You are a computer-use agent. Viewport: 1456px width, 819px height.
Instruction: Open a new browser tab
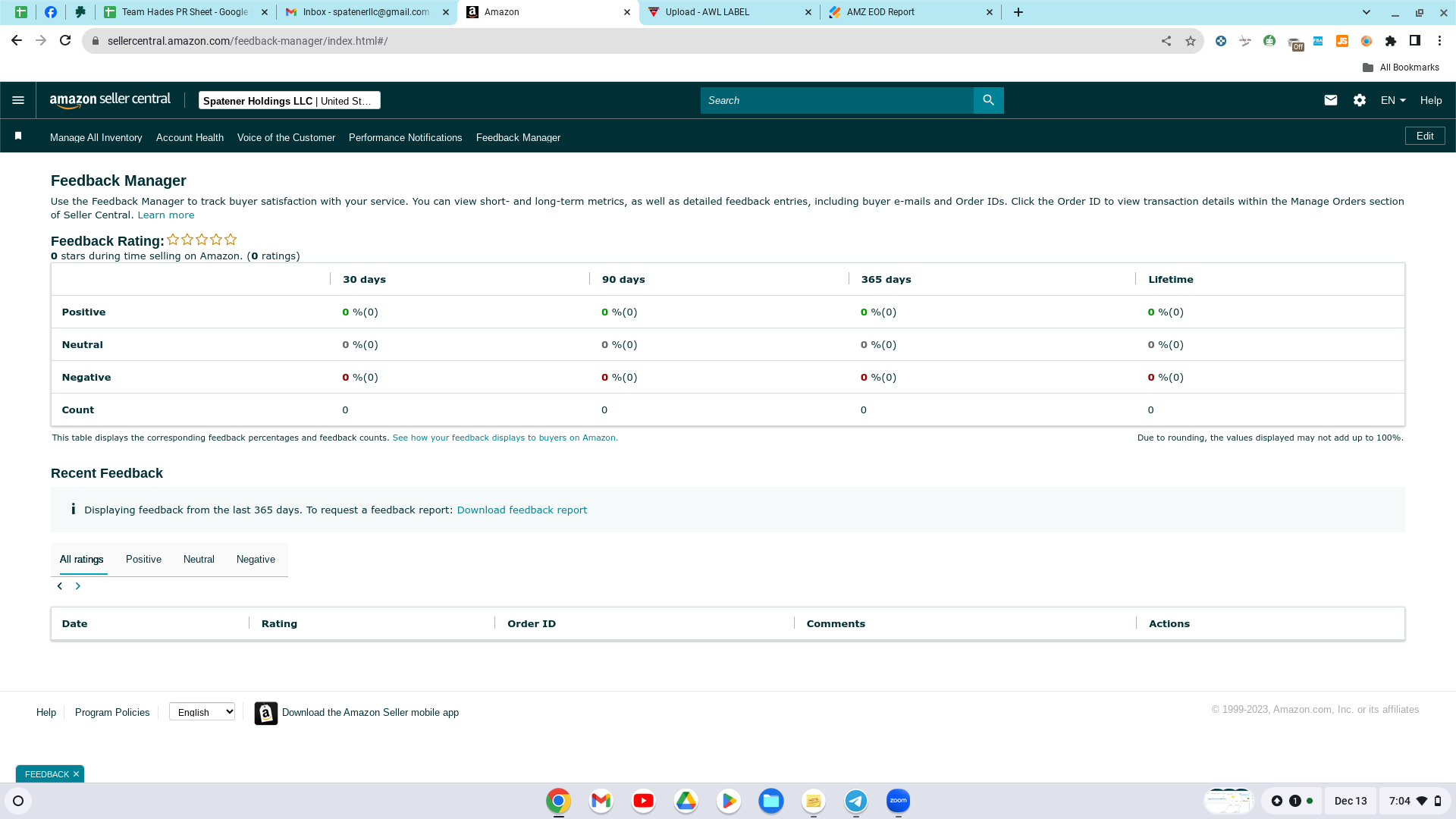1018,12
